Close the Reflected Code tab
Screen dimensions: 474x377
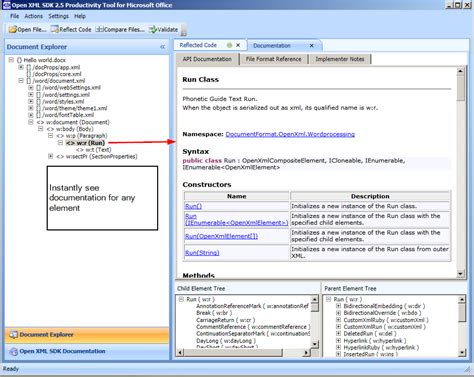[238, 45]
